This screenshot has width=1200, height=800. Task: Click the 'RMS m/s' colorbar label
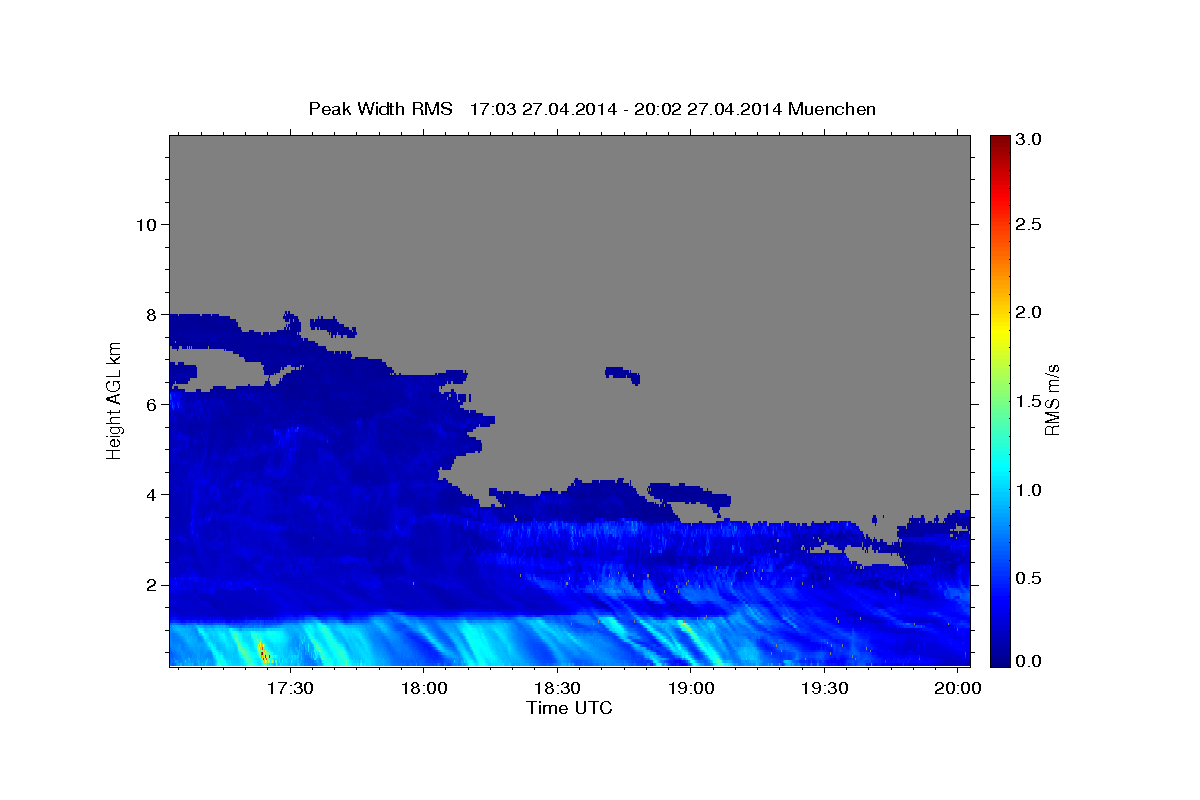click(1052, 400)
